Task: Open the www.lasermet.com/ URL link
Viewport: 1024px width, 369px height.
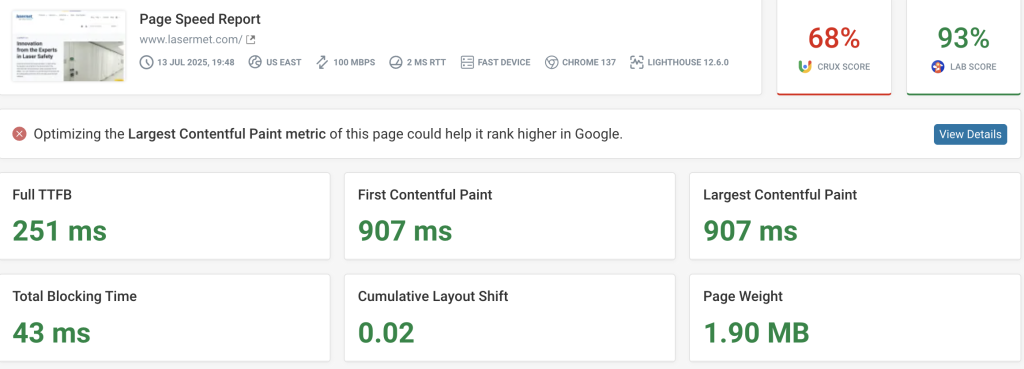Action: (191, 40)
